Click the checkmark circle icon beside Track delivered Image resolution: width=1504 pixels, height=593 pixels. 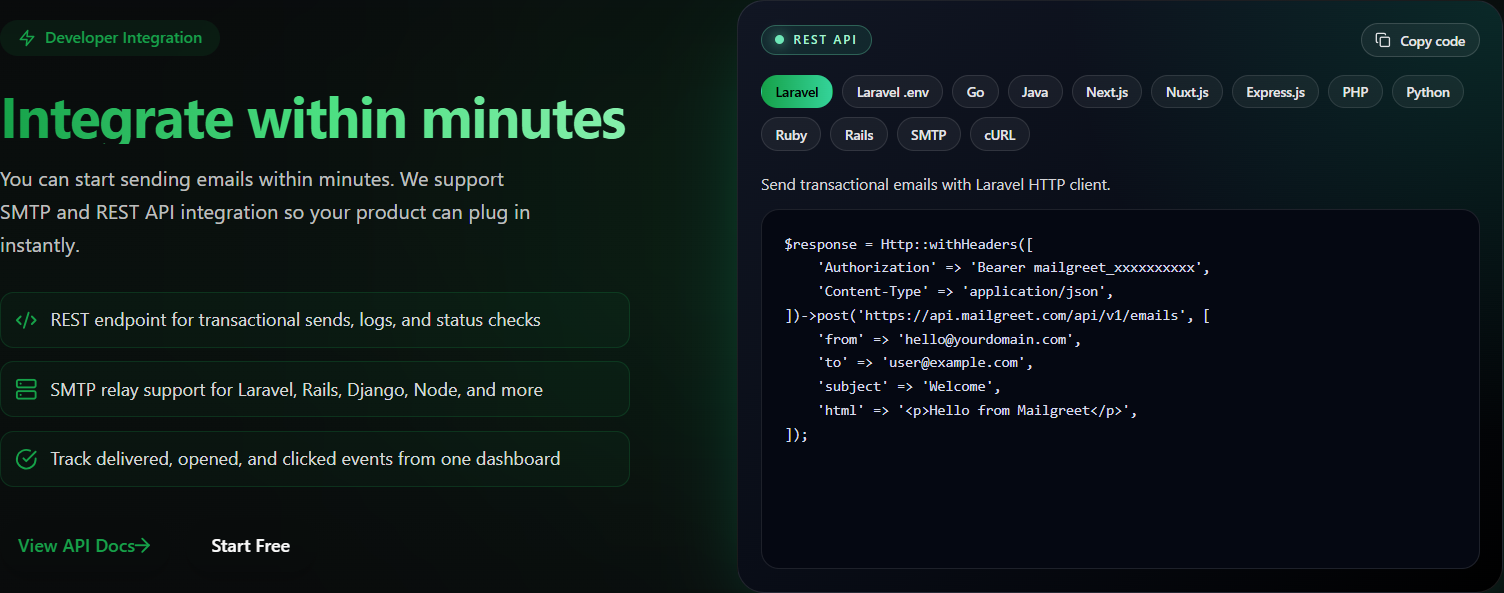pyautogui.click(x=27, y=459)
